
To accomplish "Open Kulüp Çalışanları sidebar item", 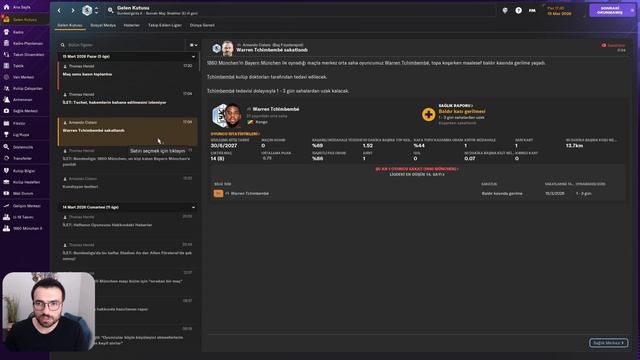I will [27, 88].
